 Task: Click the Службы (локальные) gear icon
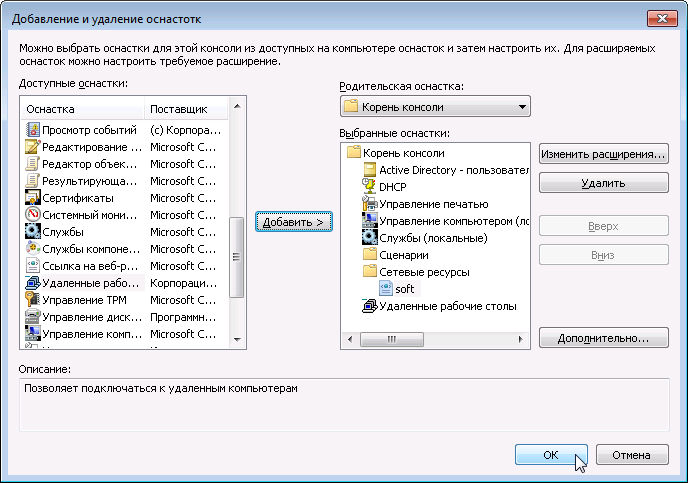[369, 238]
